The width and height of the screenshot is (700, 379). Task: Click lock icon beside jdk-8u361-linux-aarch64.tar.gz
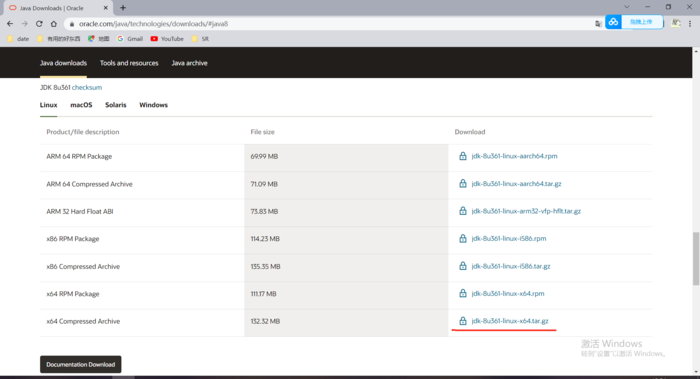click(462, 183)
